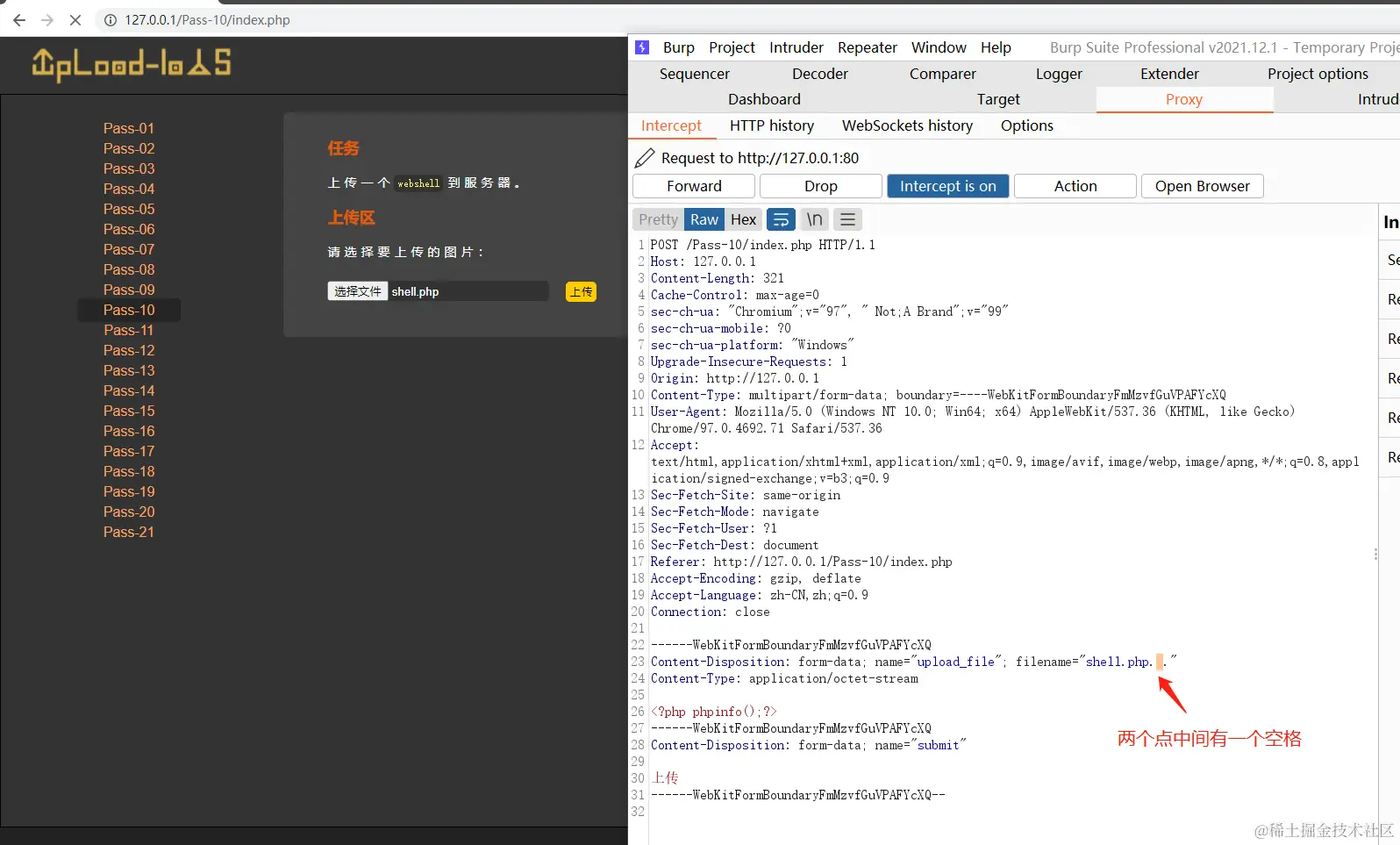Open the Project menu
This screenshot has width=1400, height=845.
tap(732, 47)
